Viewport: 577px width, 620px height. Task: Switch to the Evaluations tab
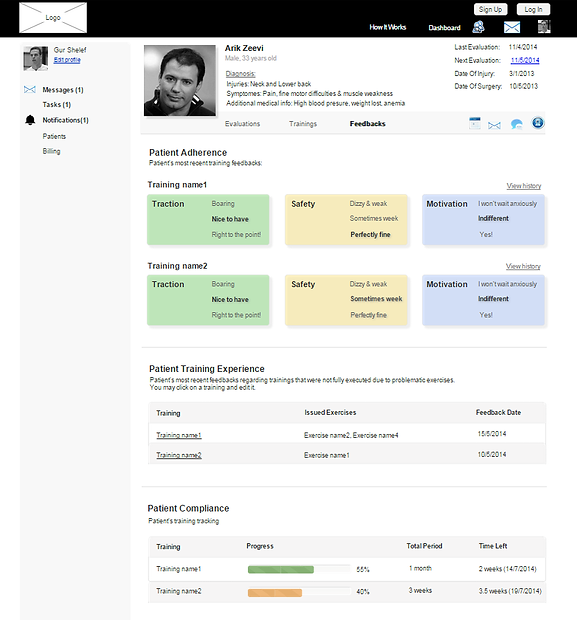point(242,124)
